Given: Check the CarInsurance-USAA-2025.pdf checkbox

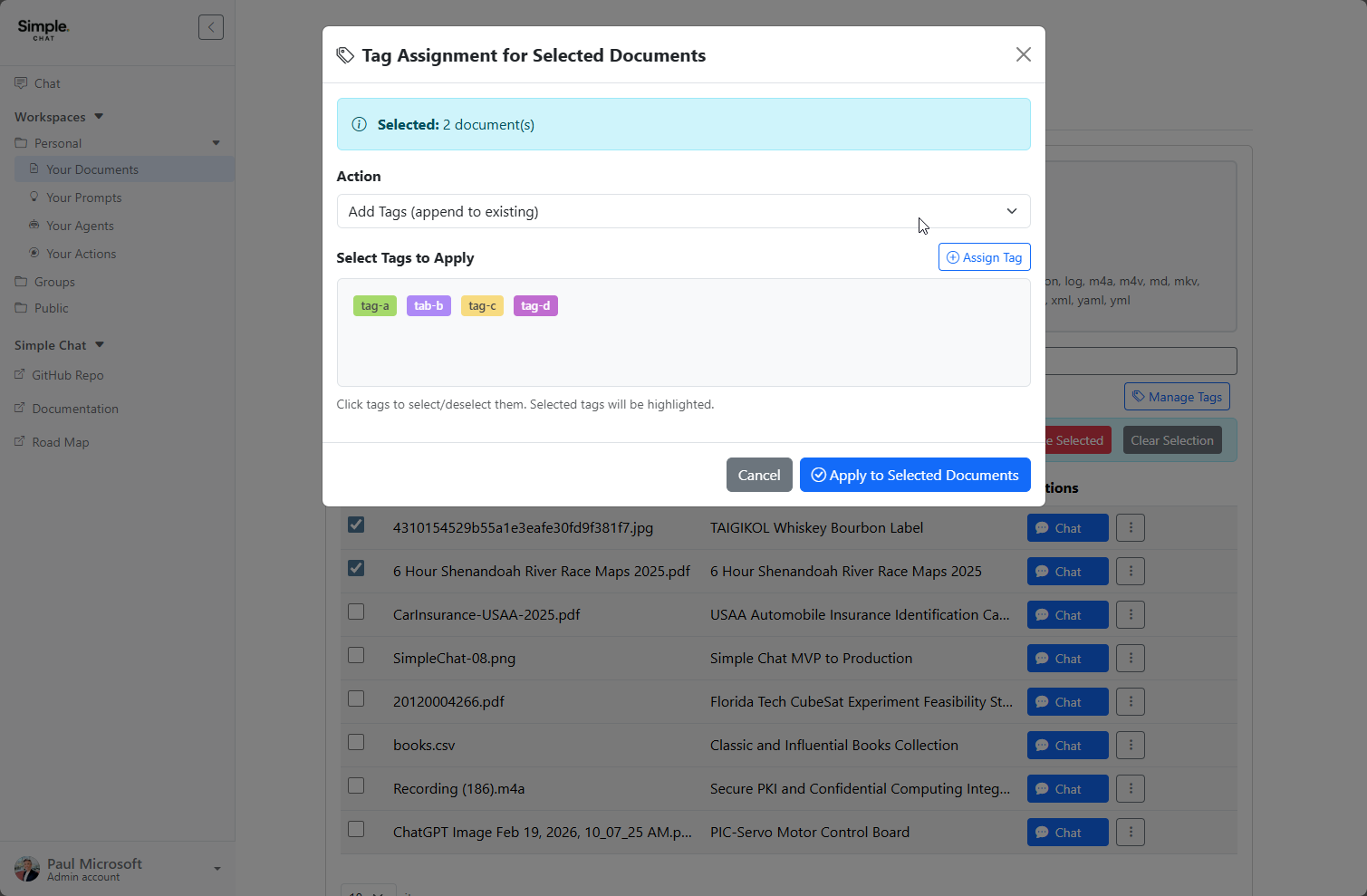Looking at the screenshot, I should (x=356, y=612).
